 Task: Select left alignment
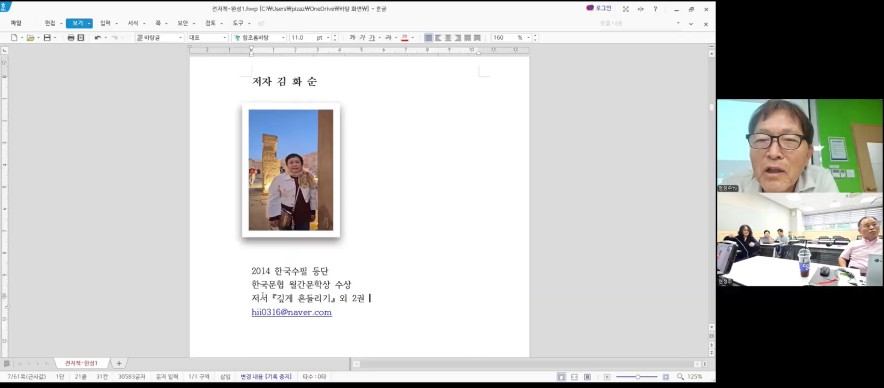click(x=438, y=38)
